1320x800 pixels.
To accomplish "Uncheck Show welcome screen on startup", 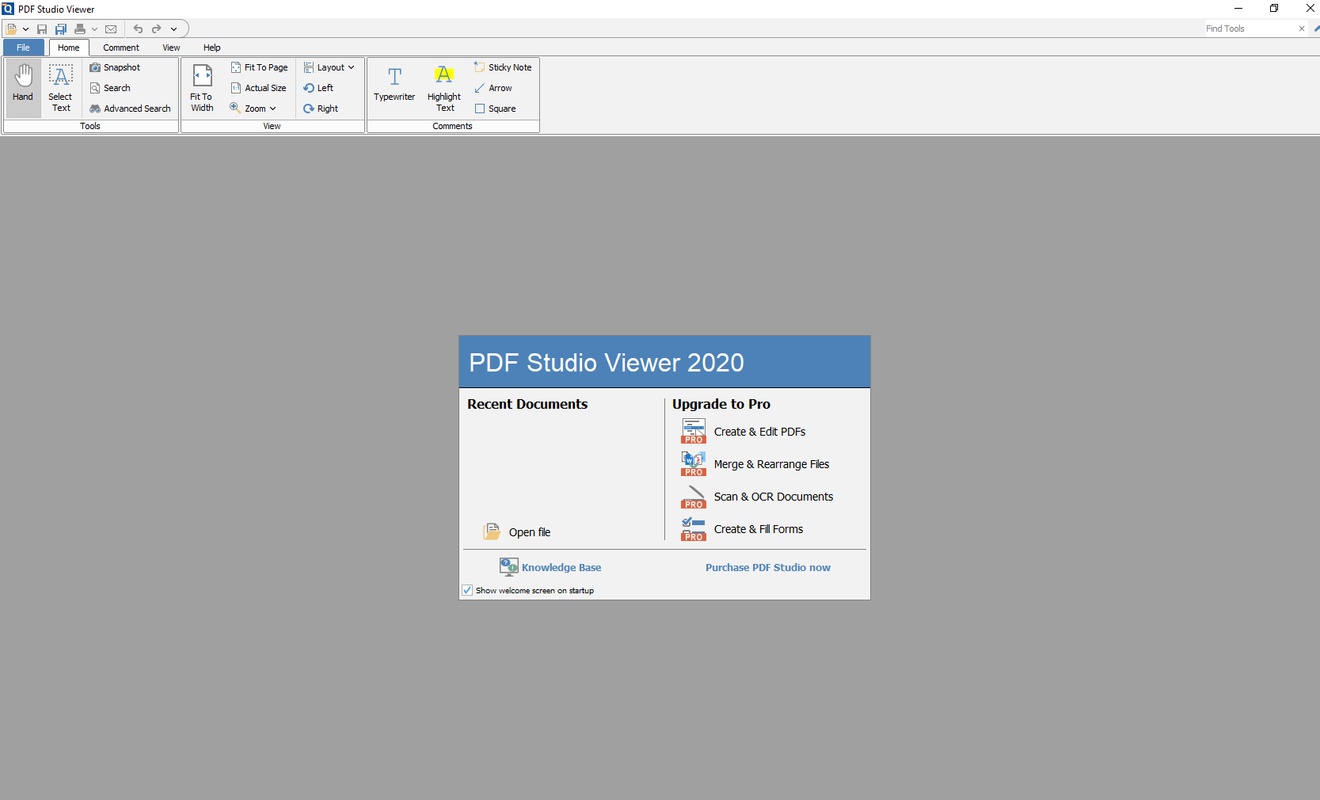I will pyautogui.click(x=467, y=591).
